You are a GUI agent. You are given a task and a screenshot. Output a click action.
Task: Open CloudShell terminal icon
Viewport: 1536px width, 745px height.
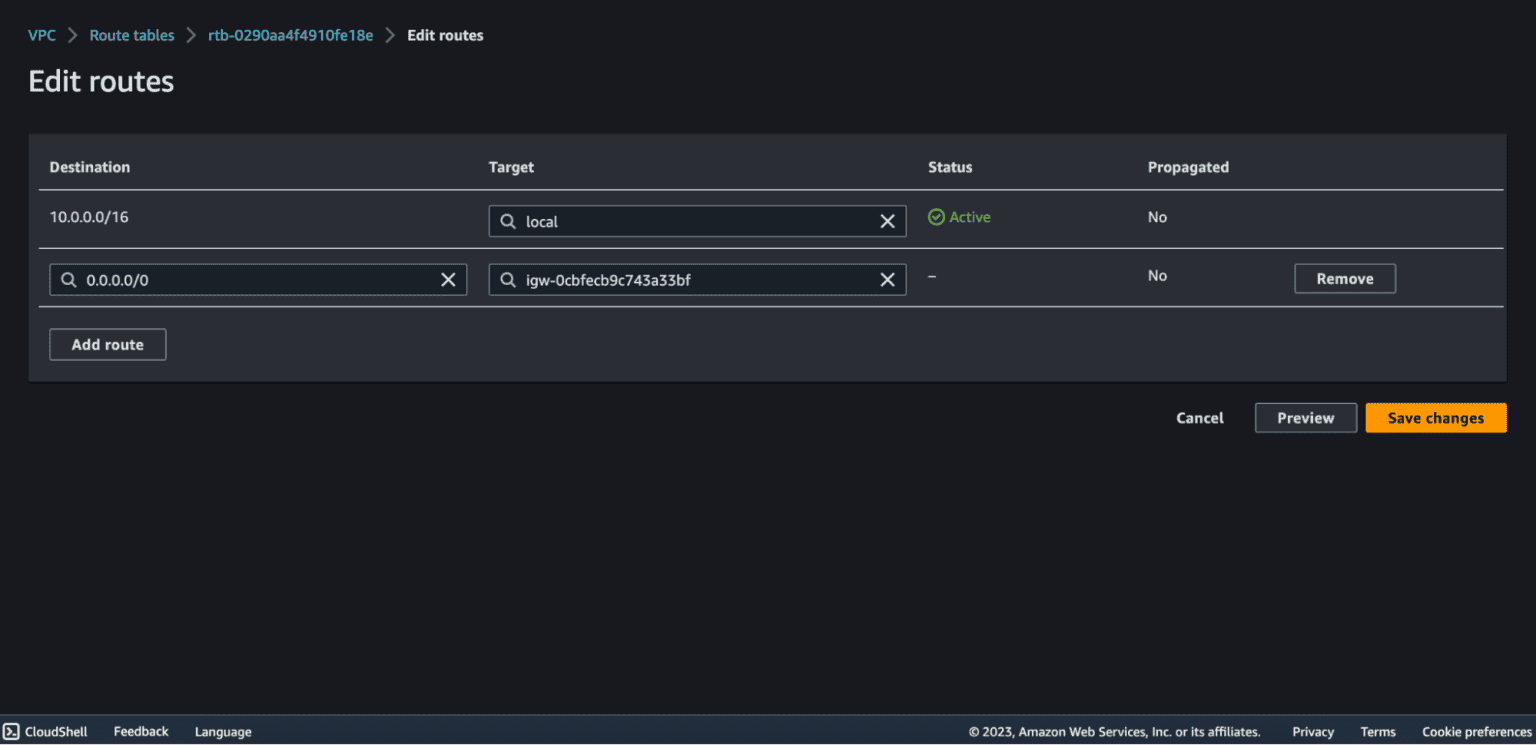[x=12, y=732]
